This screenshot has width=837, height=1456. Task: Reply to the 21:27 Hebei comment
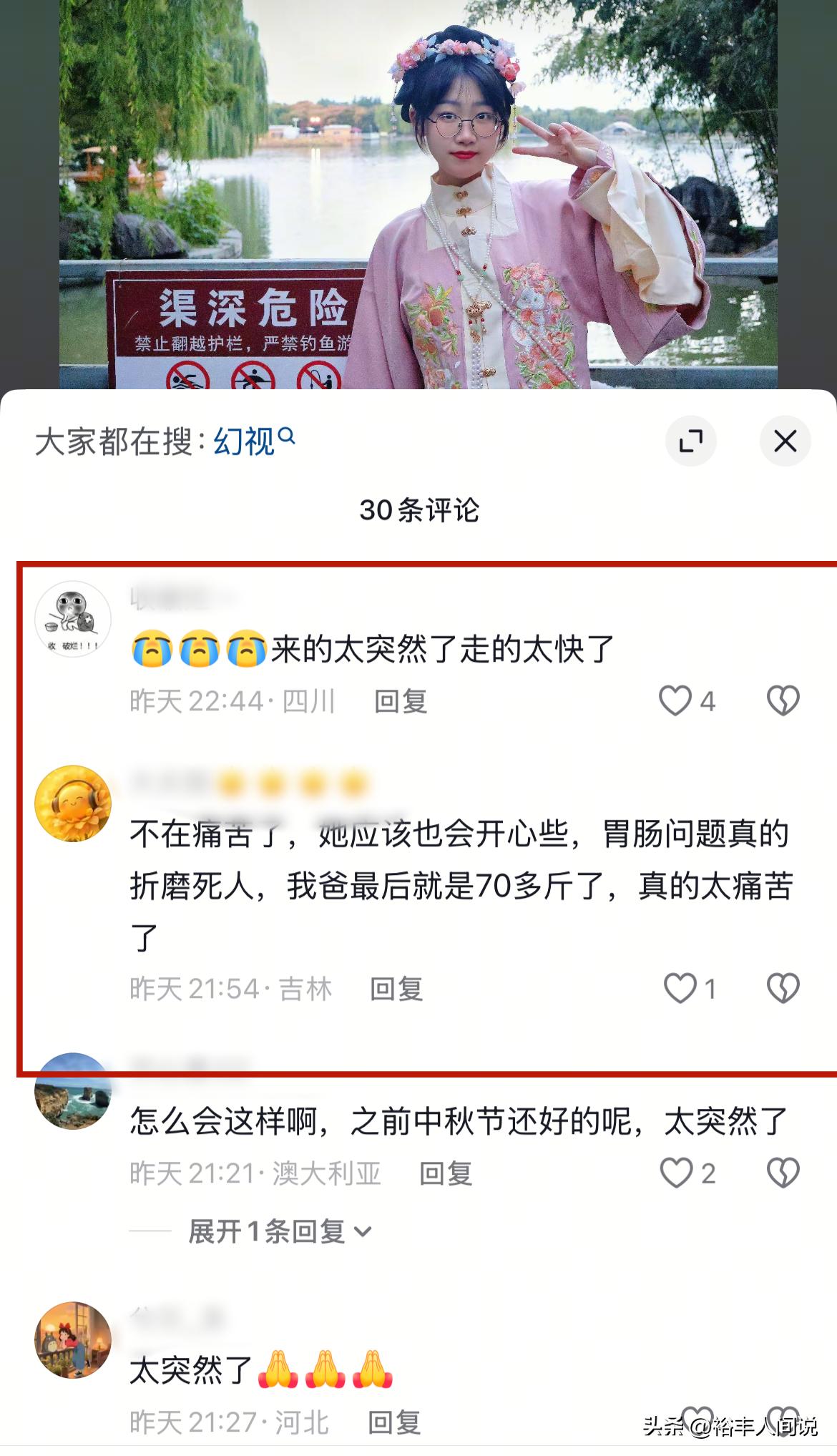coord(394,1423)
